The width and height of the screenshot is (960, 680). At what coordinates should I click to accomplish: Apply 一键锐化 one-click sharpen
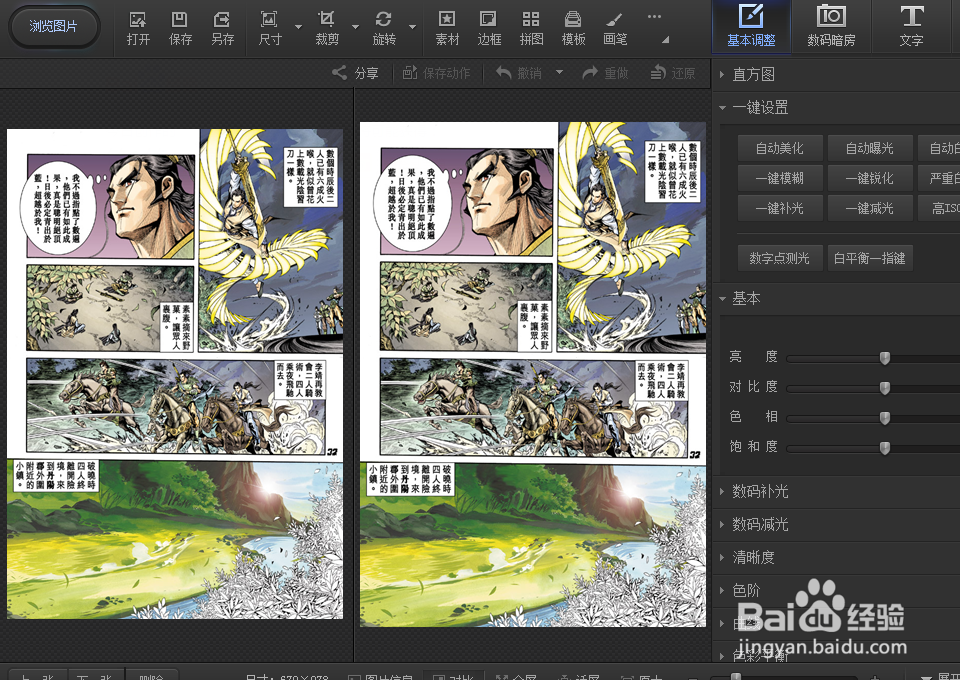[869, 178]
